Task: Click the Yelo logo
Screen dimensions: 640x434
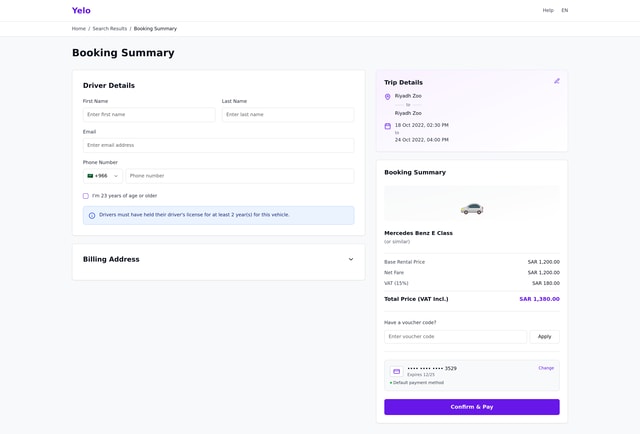Action: 81,11
